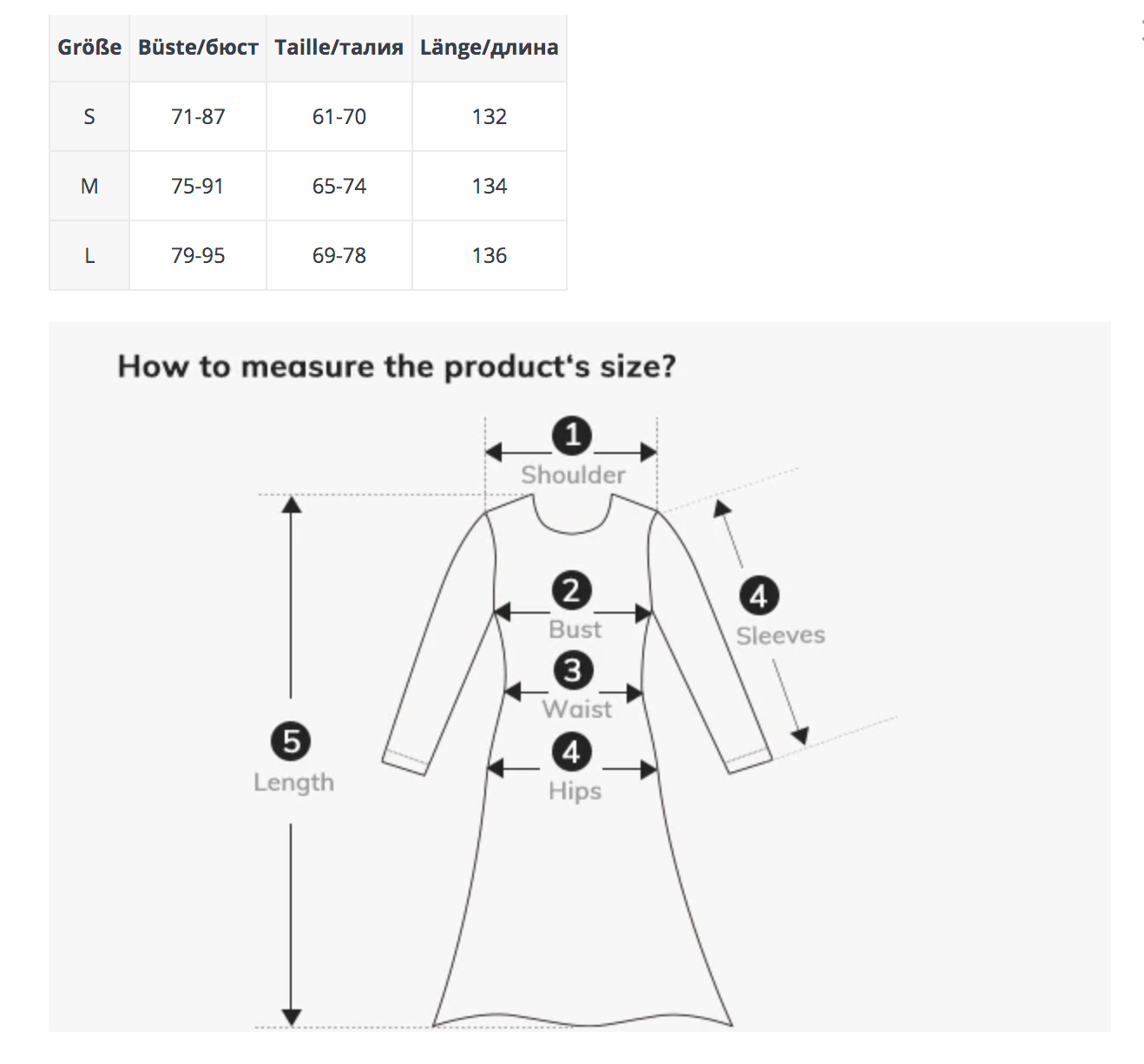Click the number 2 Bust badge
The height and width of the screenshot is (1064, 1144).
click(571, 591)
